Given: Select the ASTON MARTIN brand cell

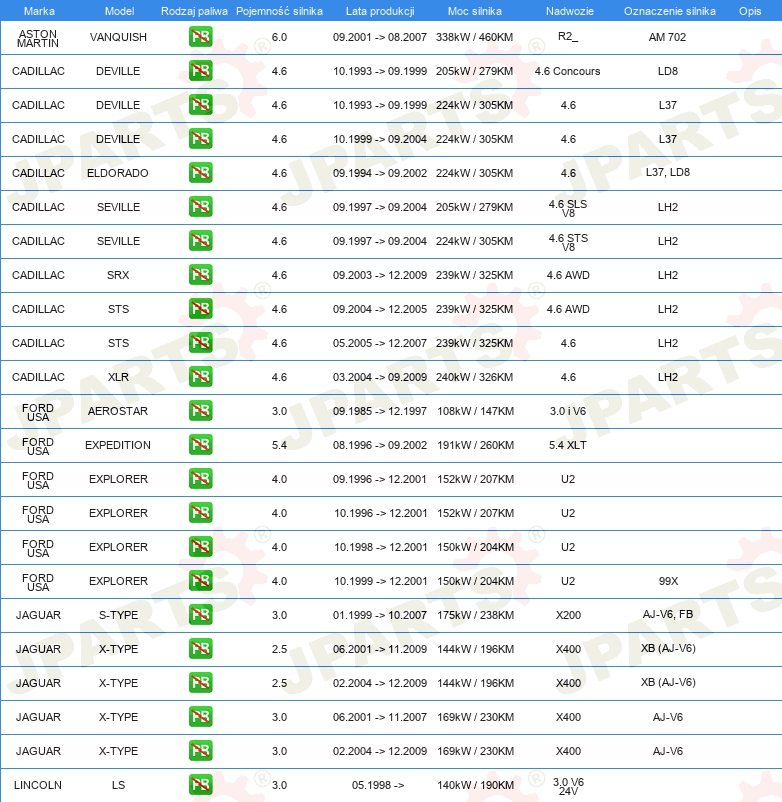Looking at the screenshot, I should click(x=38, y=38).
